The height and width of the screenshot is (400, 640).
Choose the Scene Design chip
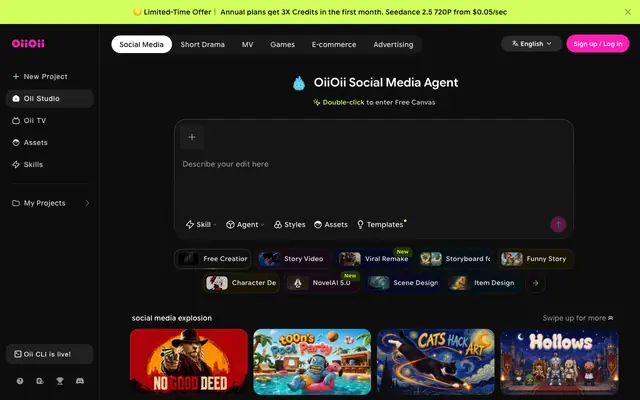(403, 283)
